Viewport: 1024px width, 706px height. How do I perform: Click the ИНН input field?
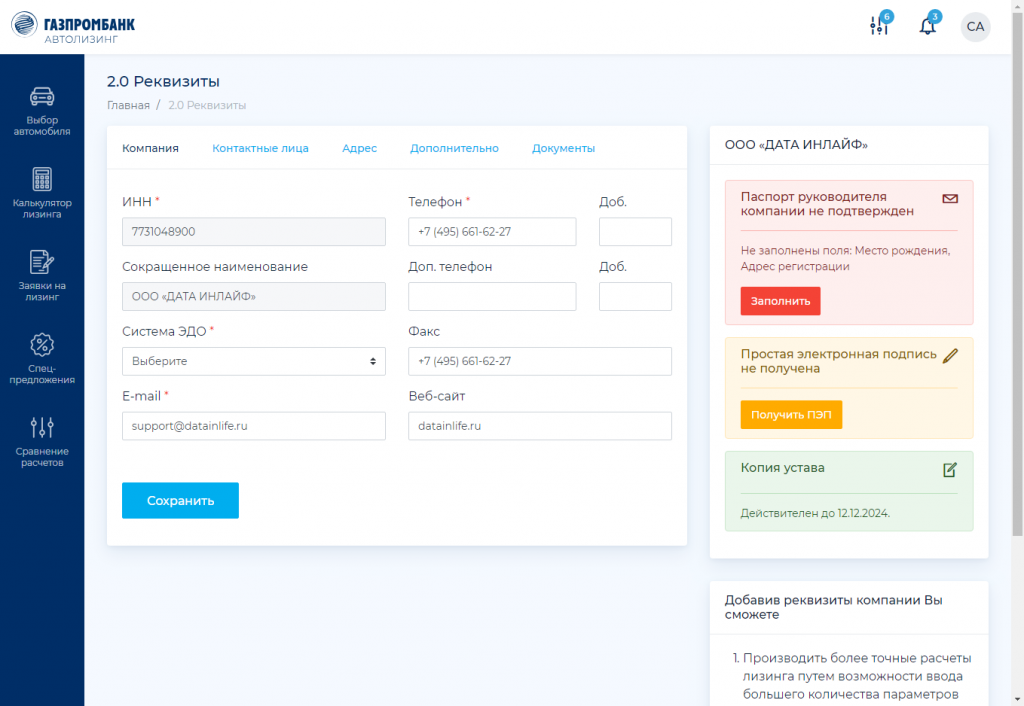point(253,232)
